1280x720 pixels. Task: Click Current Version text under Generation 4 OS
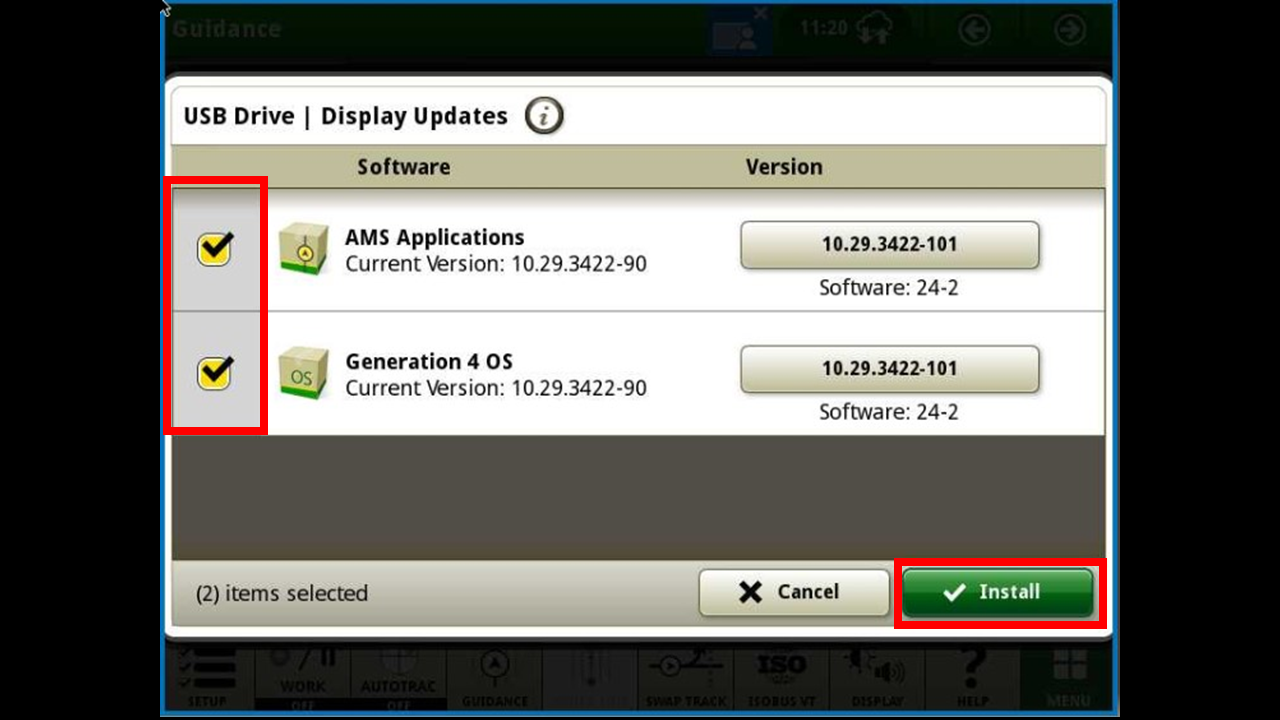496,388
